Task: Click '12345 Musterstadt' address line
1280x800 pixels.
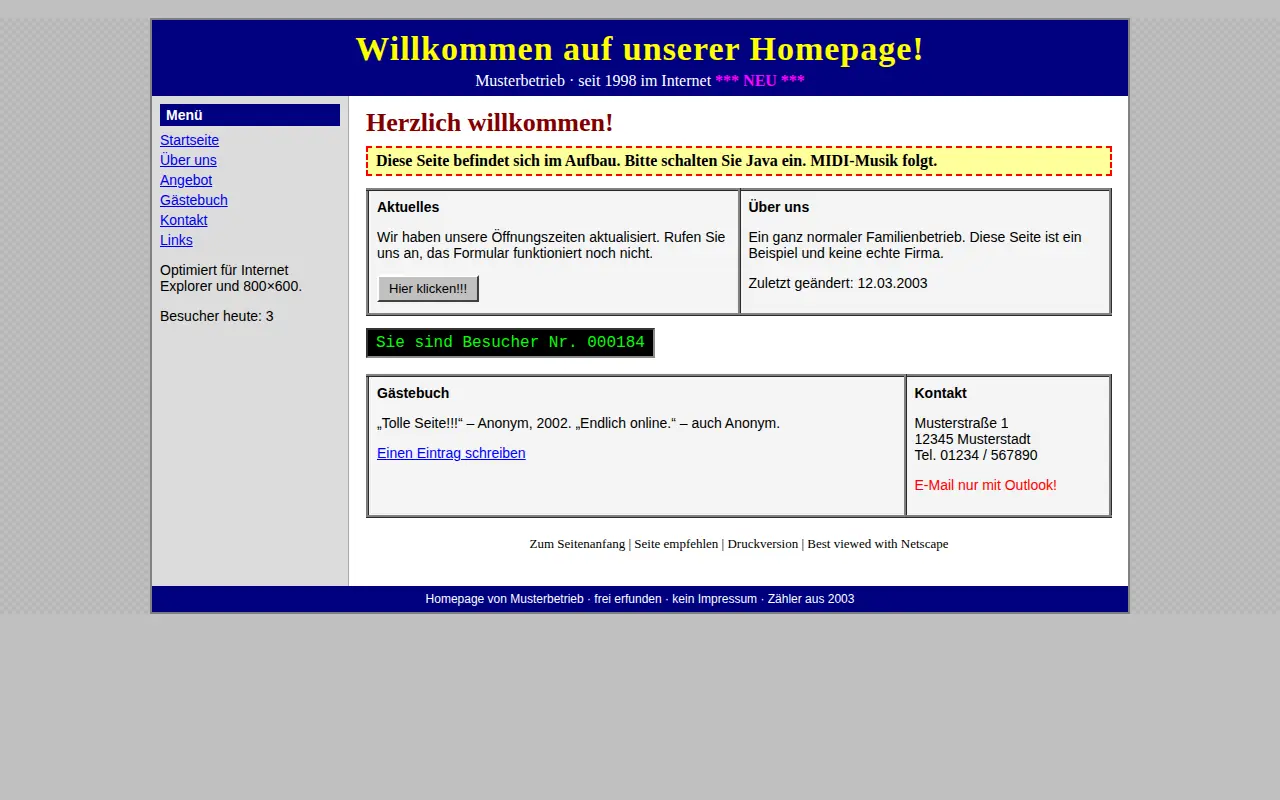Action: tap(973, 439)
